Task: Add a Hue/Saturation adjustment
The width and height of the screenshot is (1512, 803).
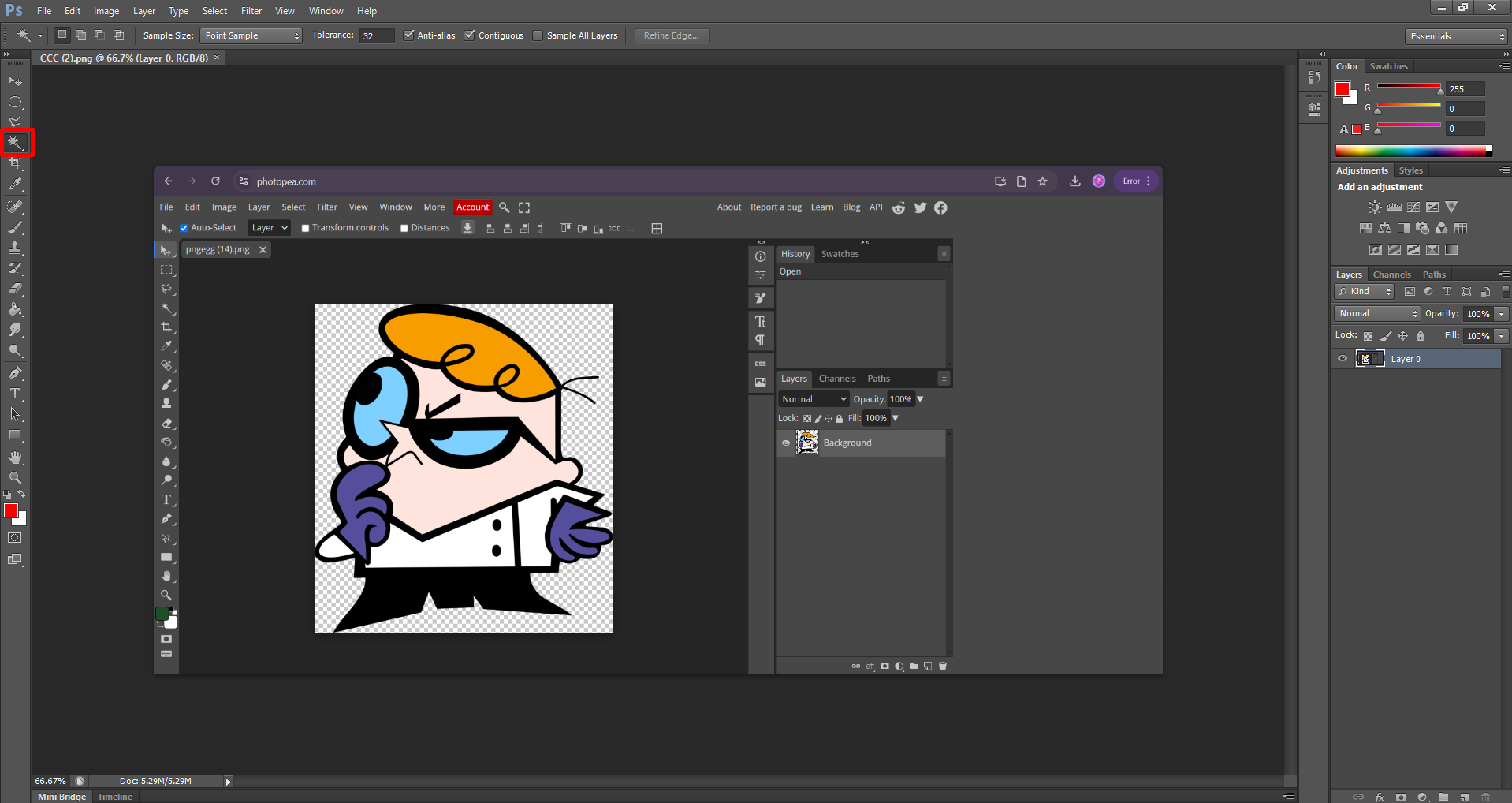Action: coord(1366,229)
